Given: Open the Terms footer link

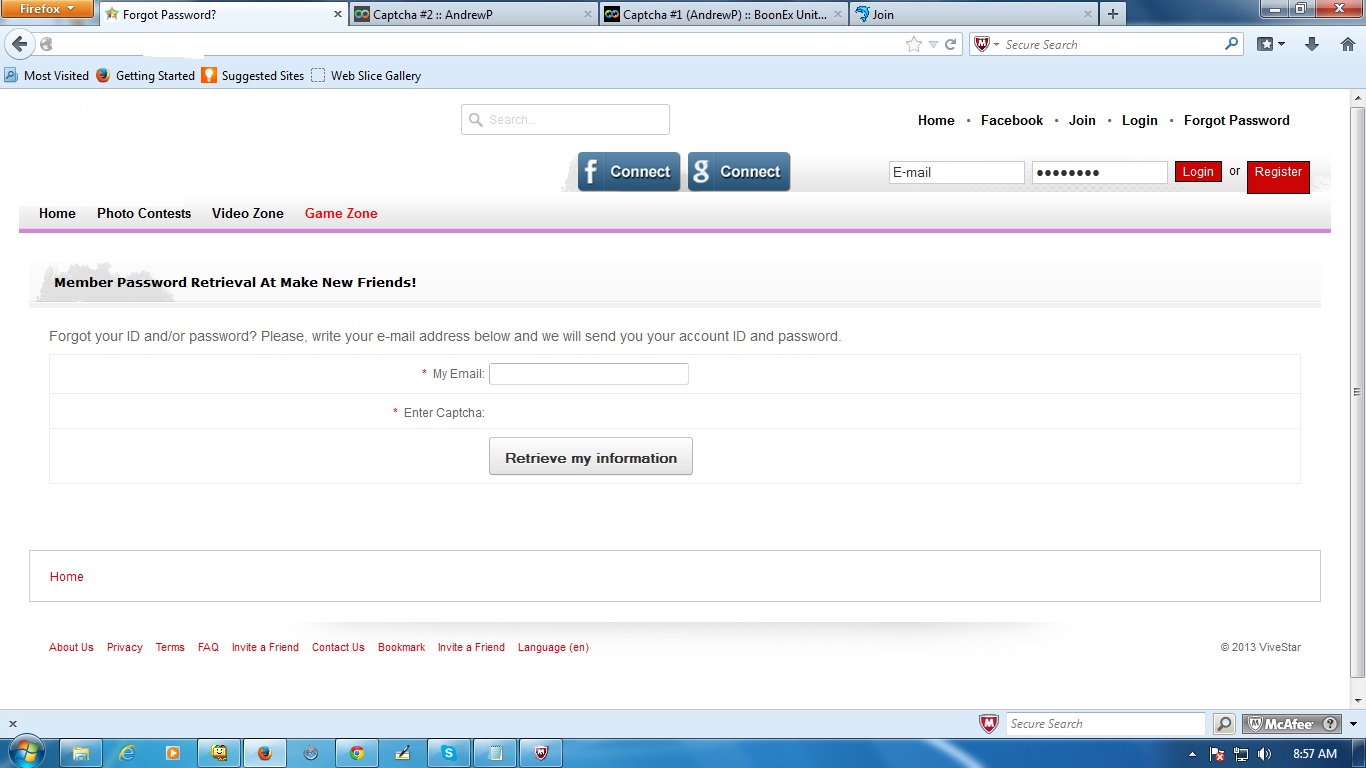Looking at the screenshot, I should click(170, 647).
